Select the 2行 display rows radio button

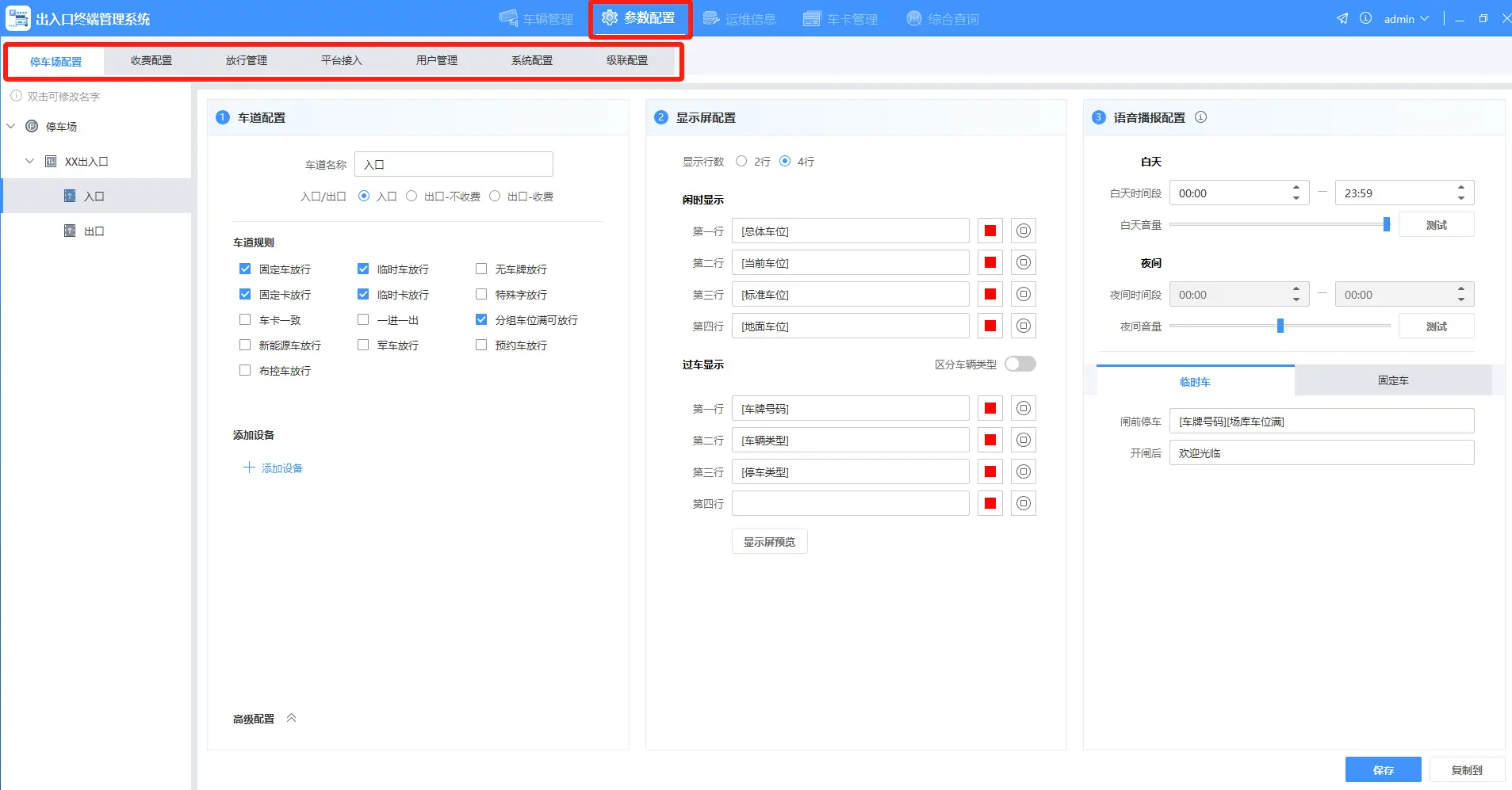741,161
